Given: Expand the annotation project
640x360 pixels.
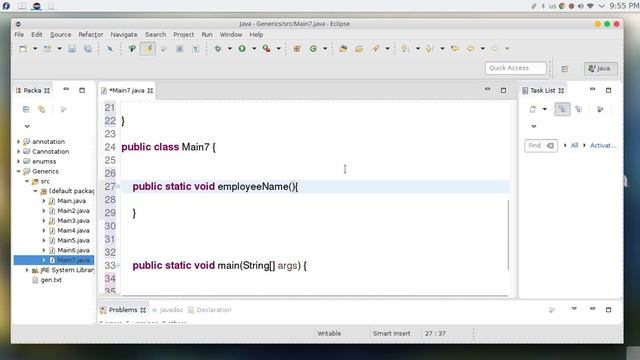Looking at the screenshot, I should [x=18, y=142].
